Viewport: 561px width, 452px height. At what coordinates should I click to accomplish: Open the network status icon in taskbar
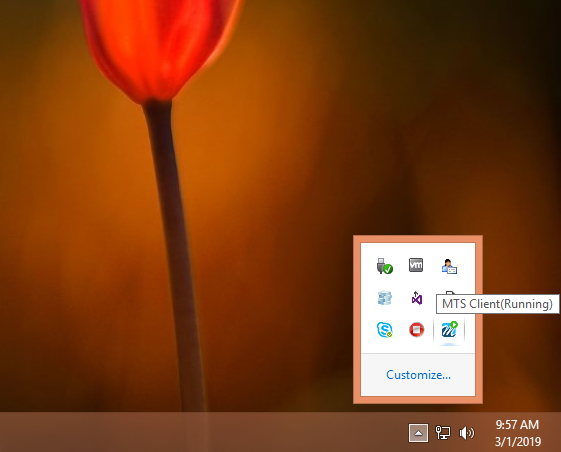pyautogui.click(x=443, y=432)
